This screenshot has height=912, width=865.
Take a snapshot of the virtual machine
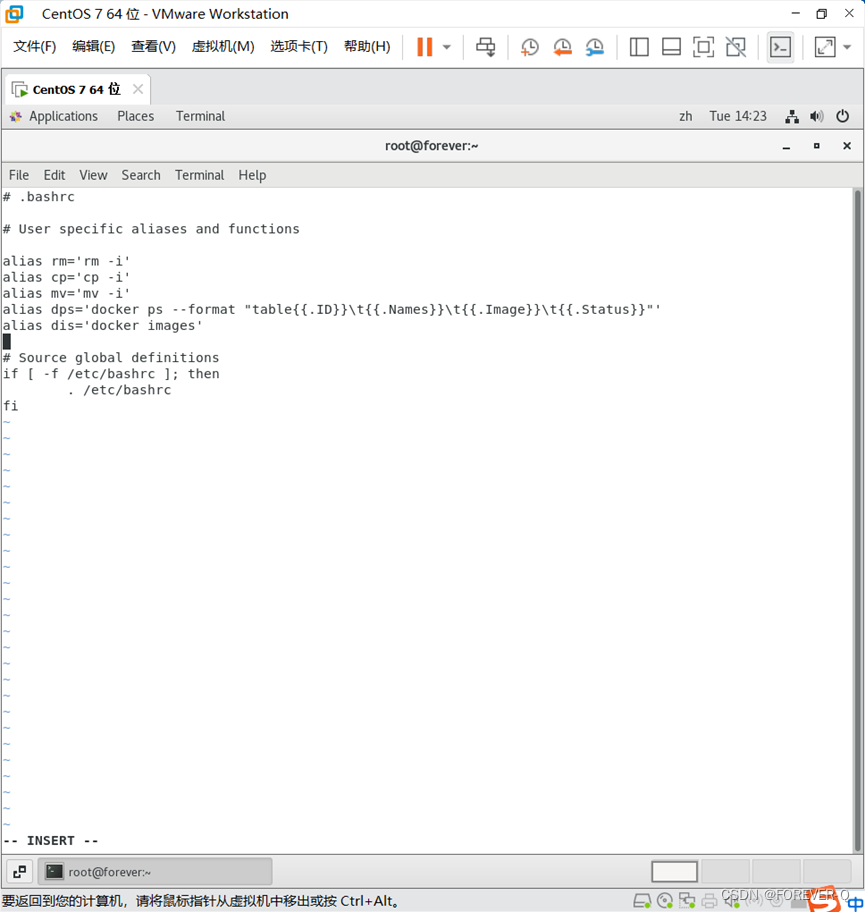(529, 47)
